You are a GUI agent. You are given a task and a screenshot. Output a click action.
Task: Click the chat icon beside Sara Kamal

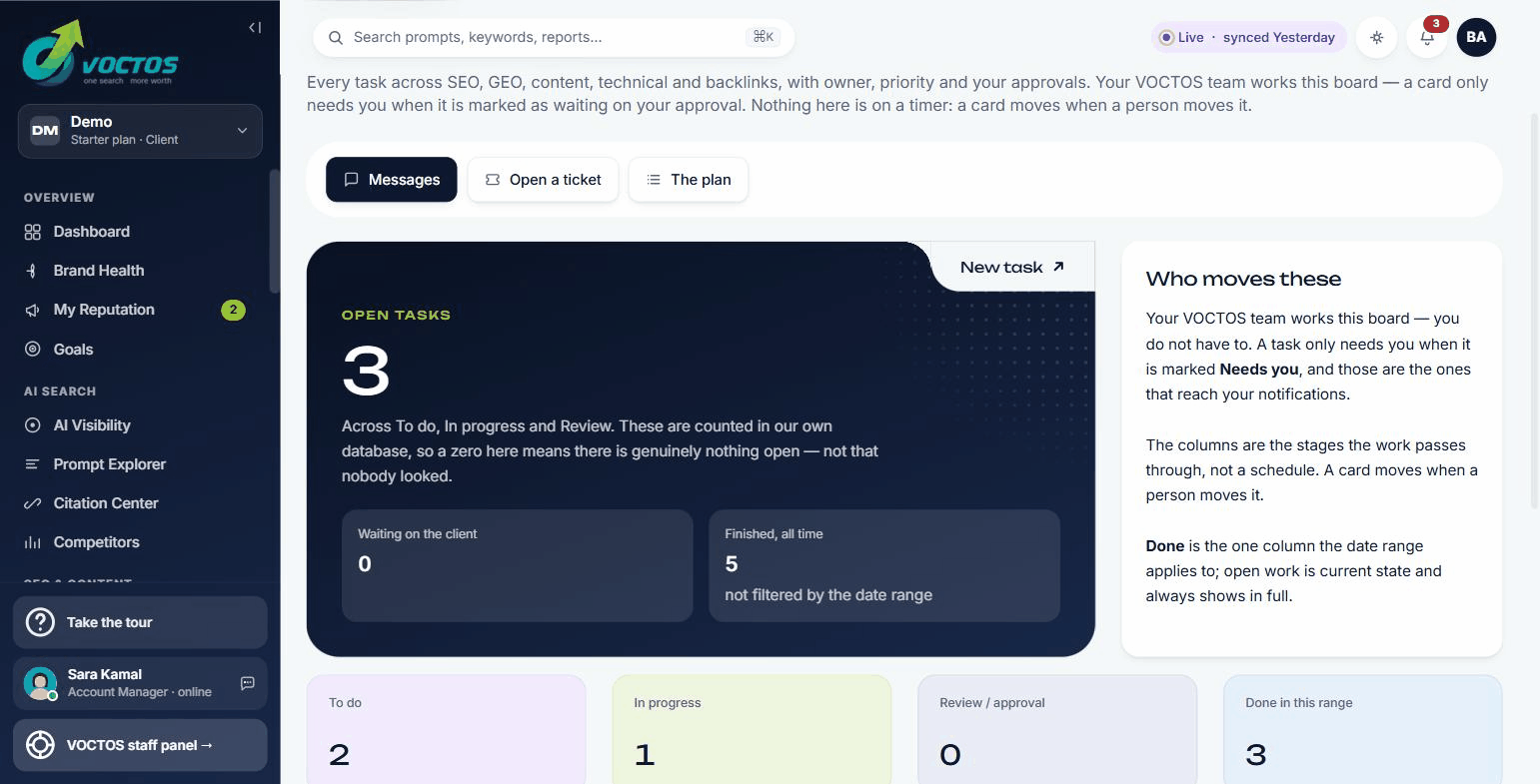[248, 683]
